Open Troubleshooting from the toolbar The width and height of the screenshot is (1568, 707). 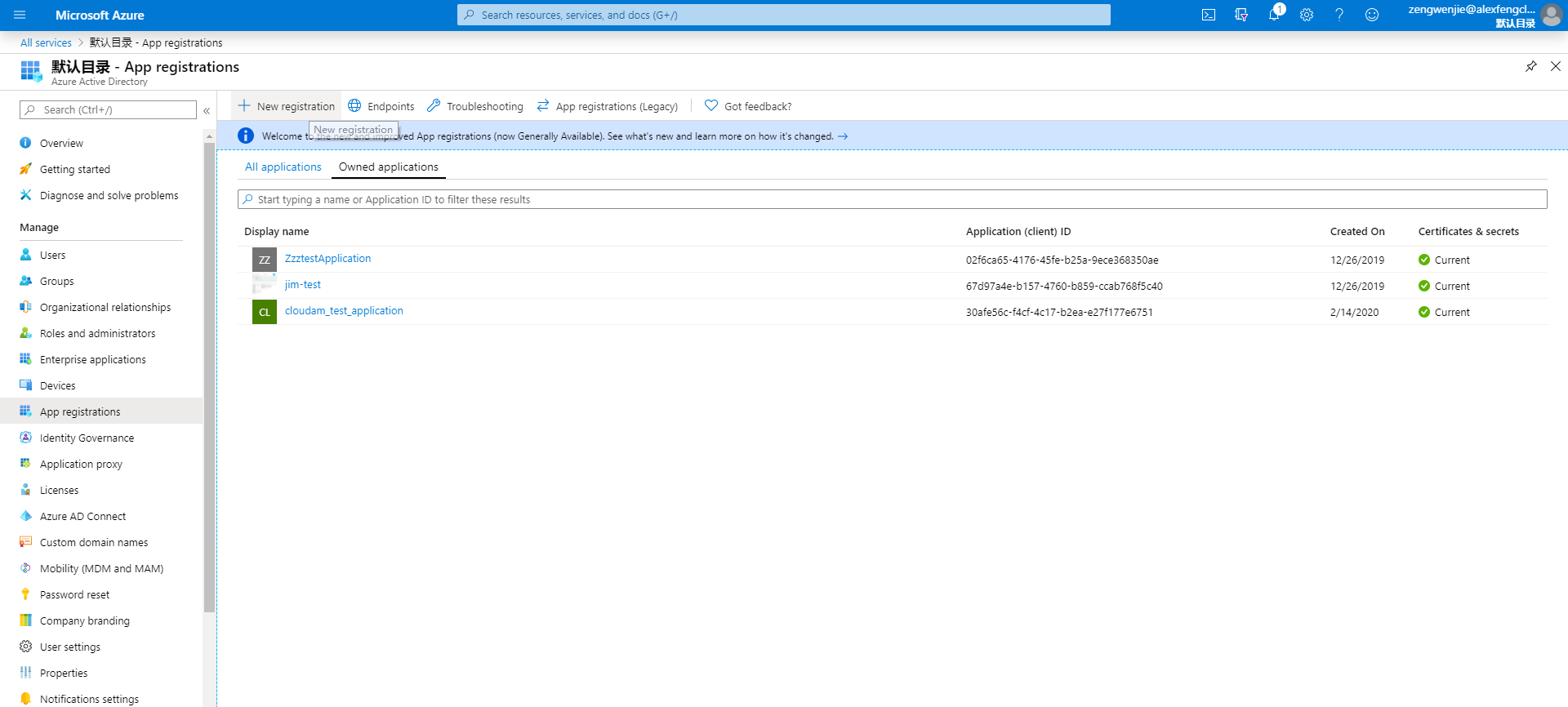(x=475, y=106)
